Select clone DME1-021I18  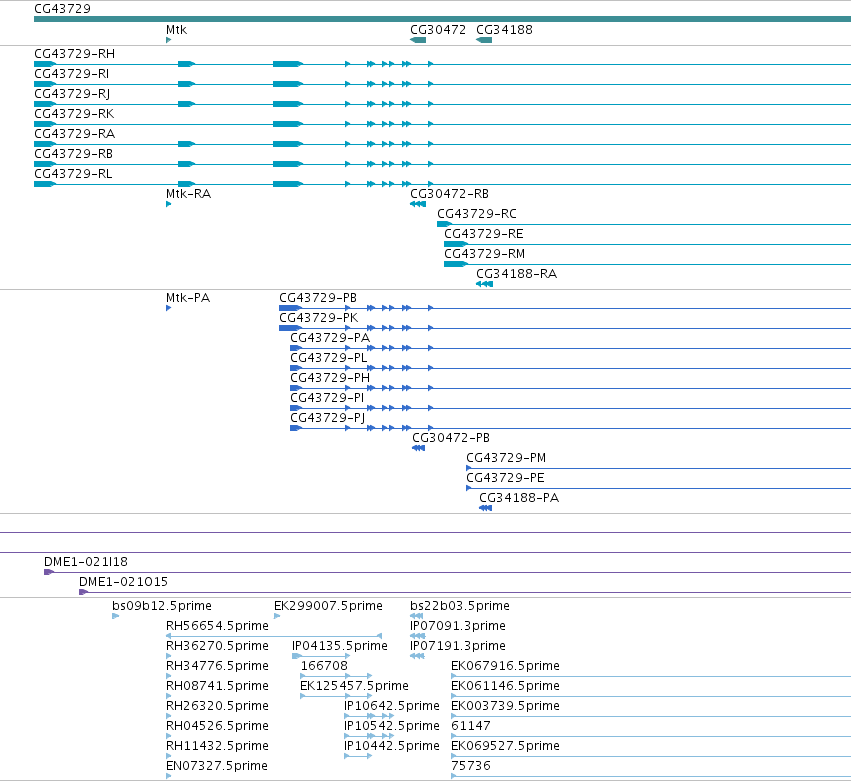(86, 562)
